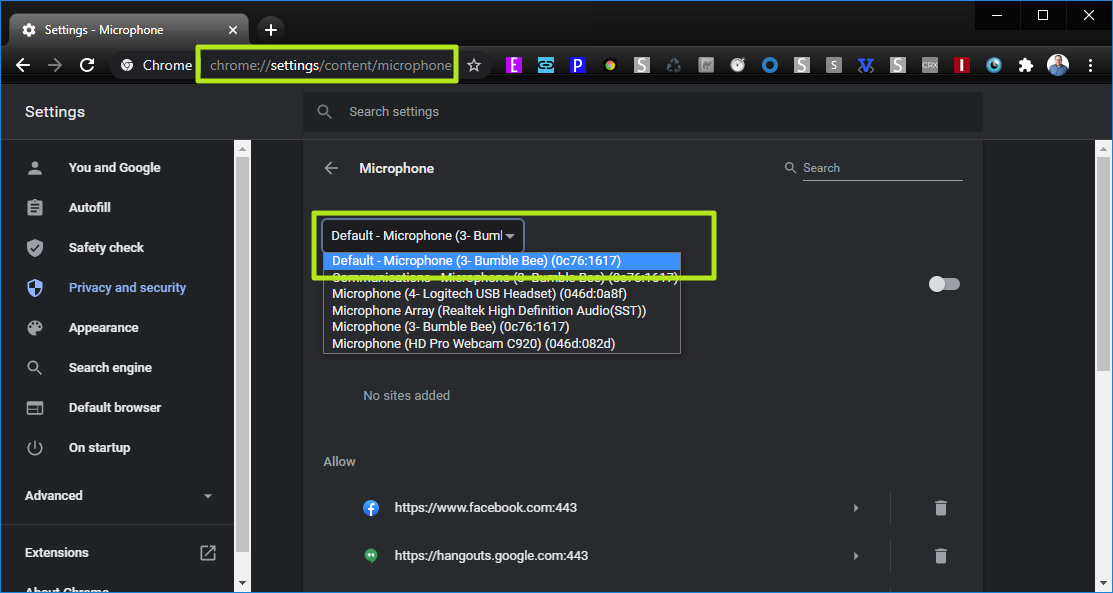Open Default browser settings
Image resolution: width=1113 pixels, height=593 pixels.
coord(115,408)
